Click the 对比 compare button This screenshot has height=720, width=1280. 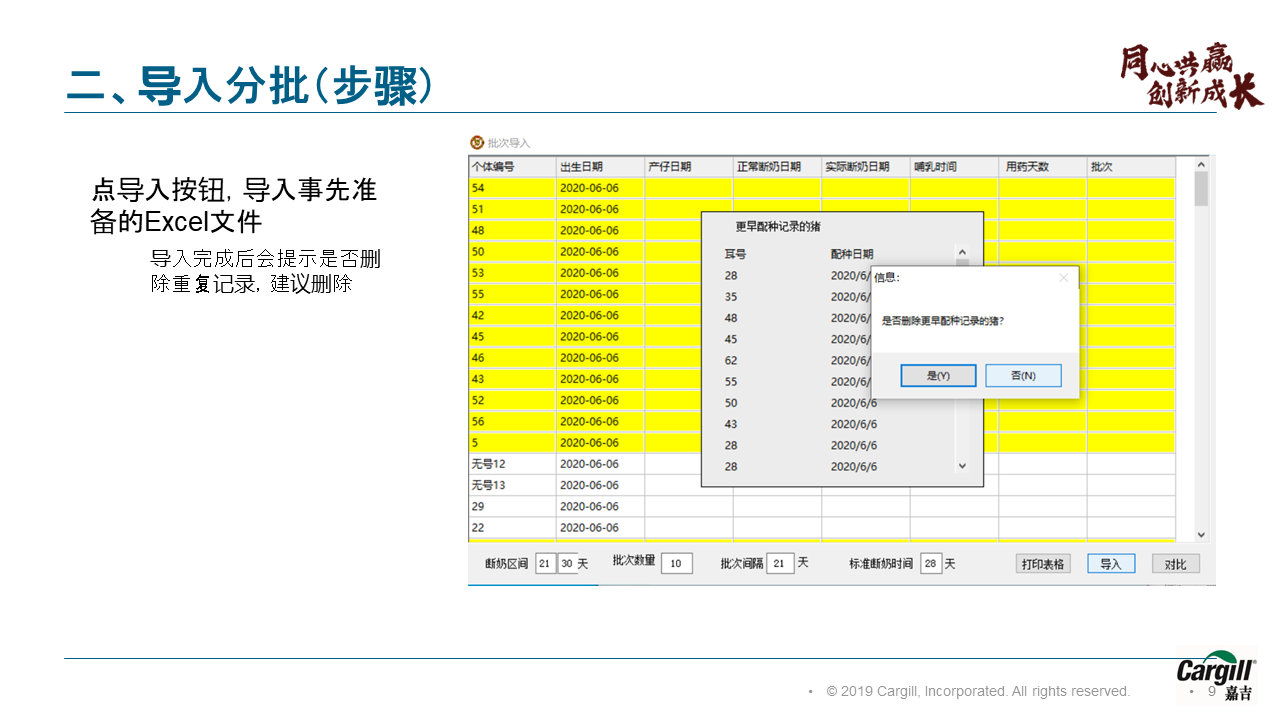(x=1175, y=564)
